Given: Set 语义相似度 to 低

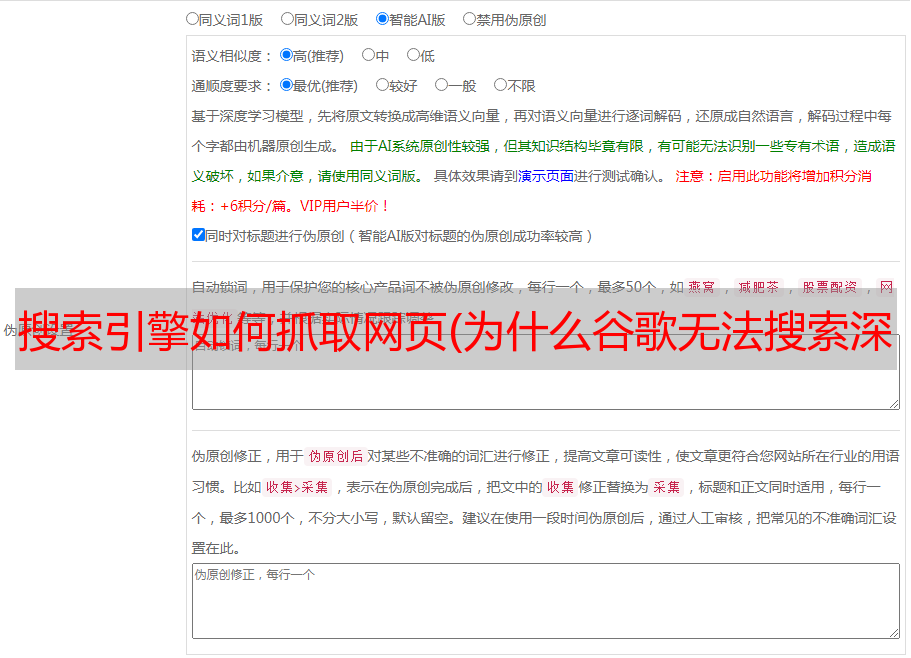Looking at the screenshot, I should click(413, 55).
